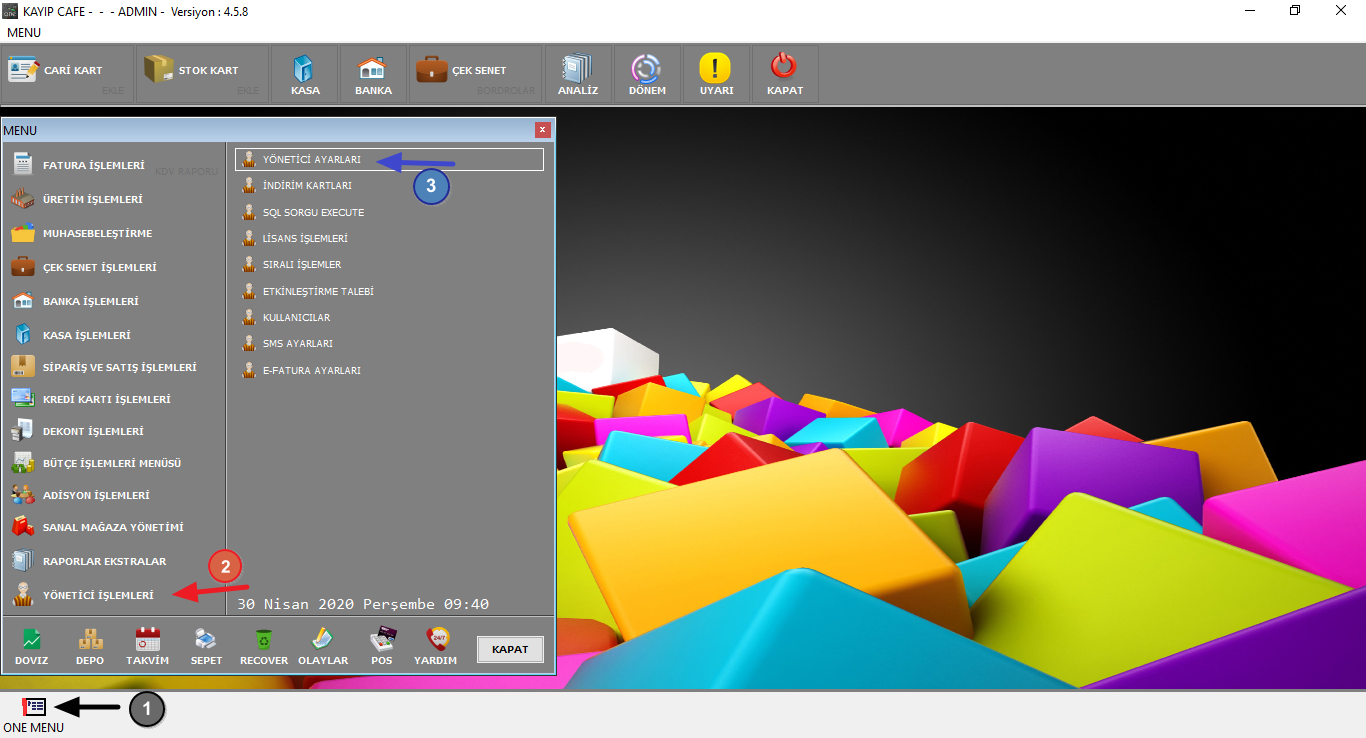The image size is (1366, 738).
Task: Click the KAPAT button in the MENU panel
Action: 510,649
